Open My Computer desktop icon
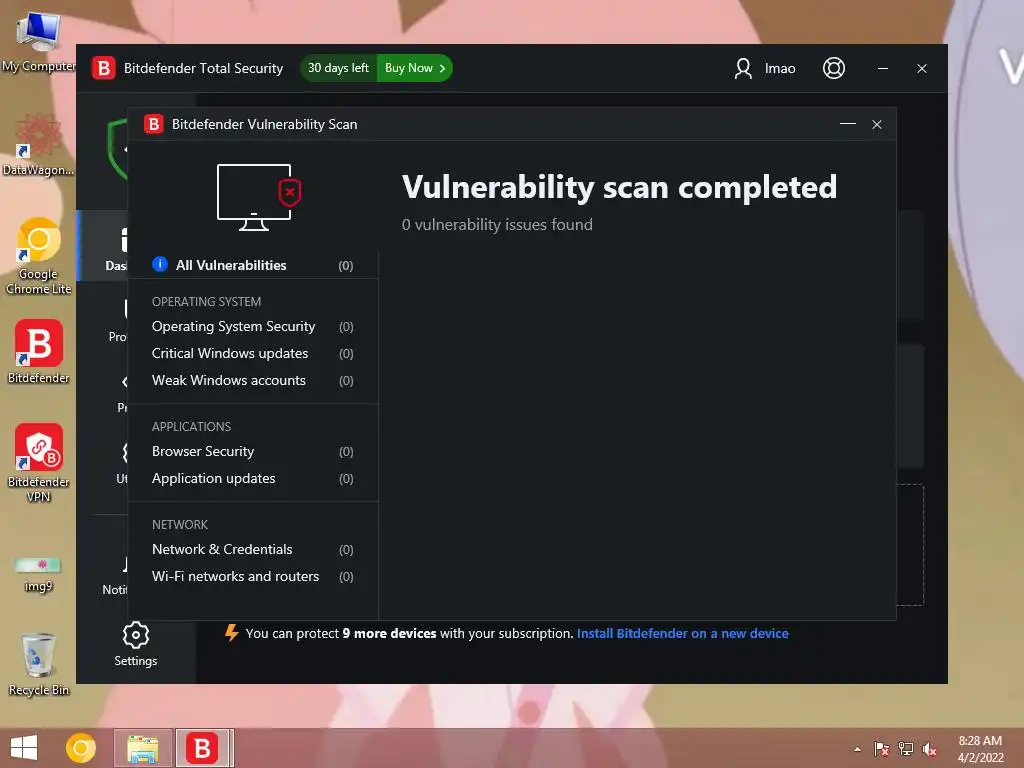Viewport: 1024px width, 768px height. coord(38,42)
